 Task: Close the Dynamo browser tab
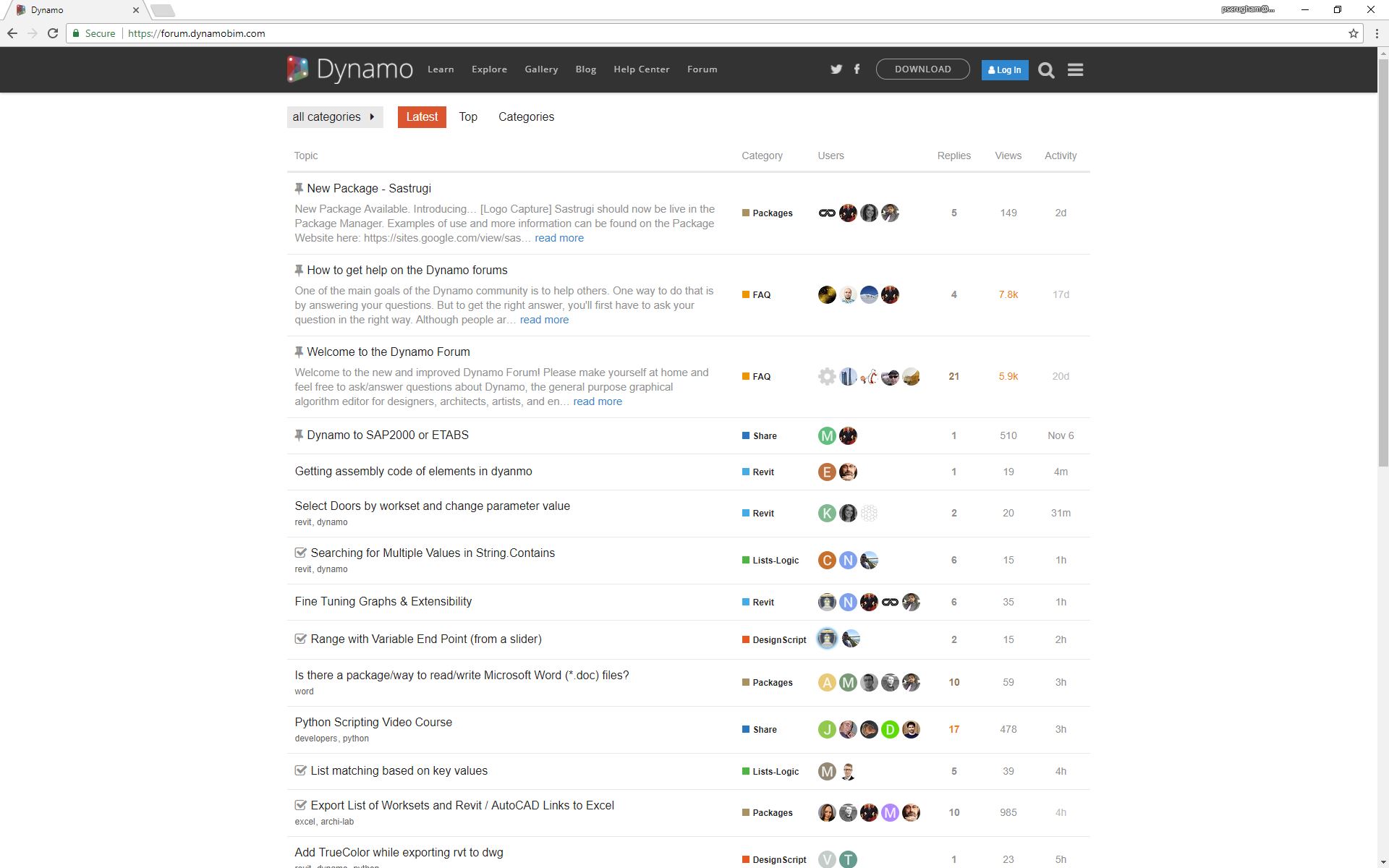coord(135,10)
